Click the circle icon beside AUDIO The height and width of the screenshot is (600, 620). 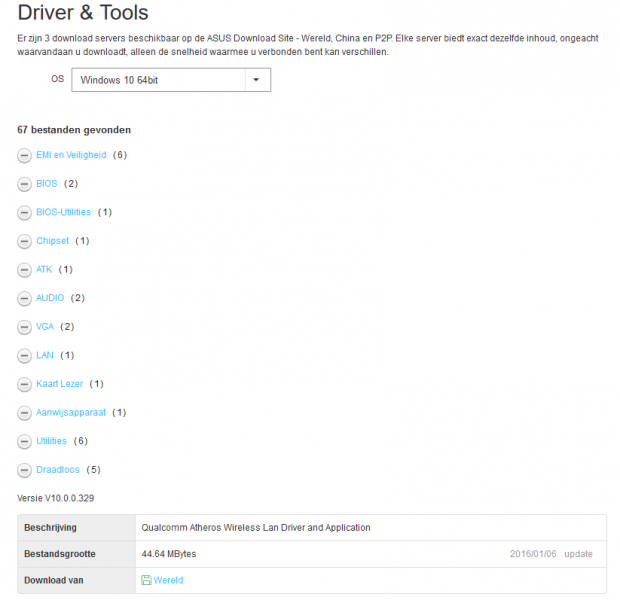(x=24, y=298)
